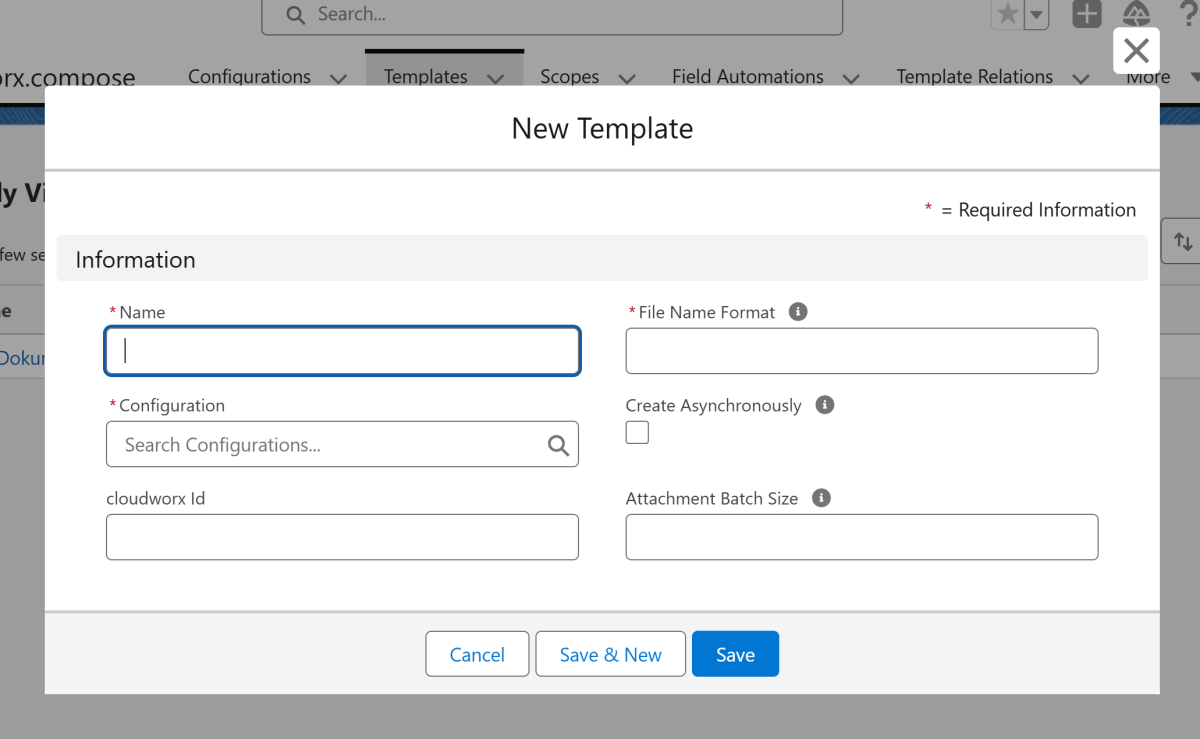Viewport: 1200px width, 739px height.
Task: Expand the Scopes tab chevron
Action: click(626, 78)
